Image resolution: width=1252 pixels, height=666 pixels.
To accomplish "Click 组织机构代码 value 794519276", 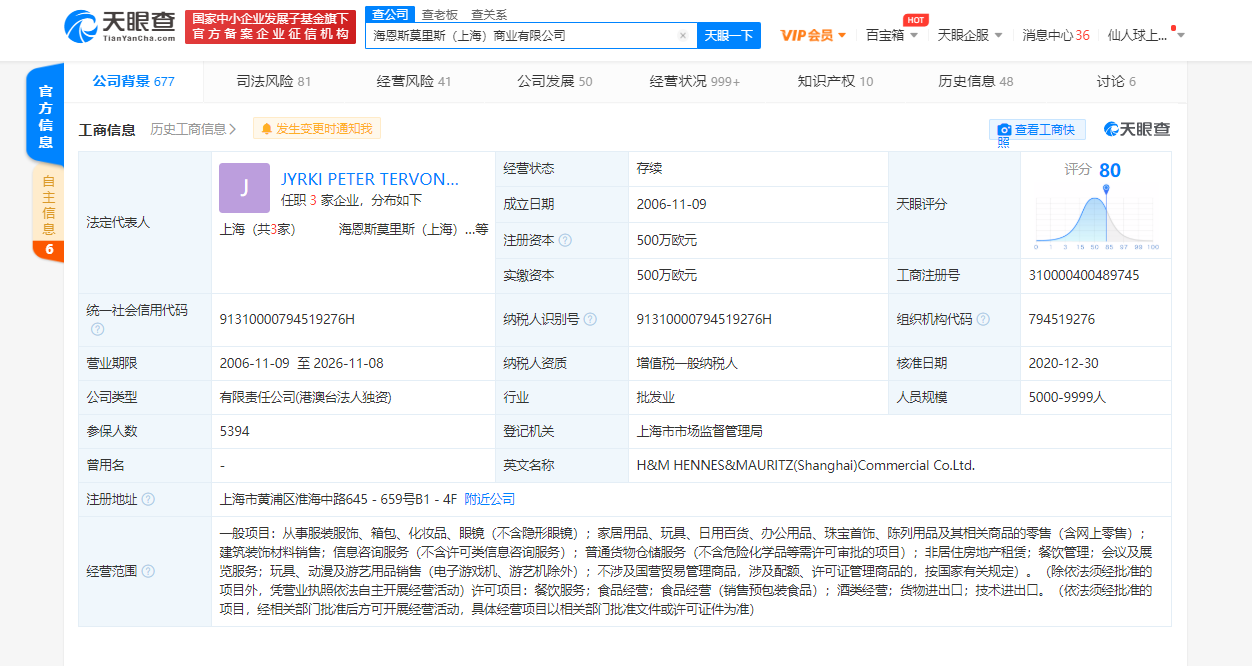I will tap(1061, 320).
